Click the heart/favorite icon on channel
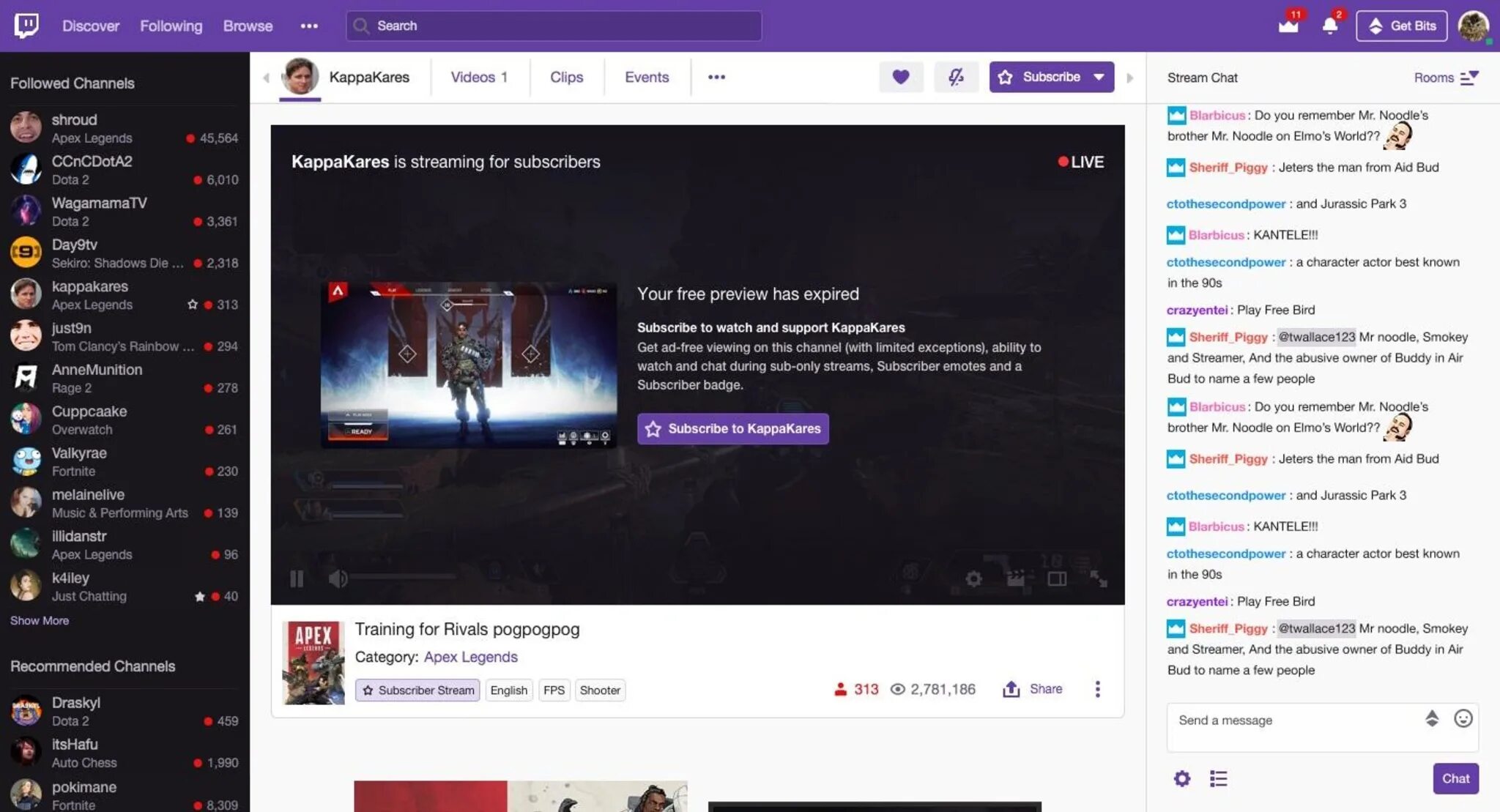1500x812 pixels. tap(898, 77)
